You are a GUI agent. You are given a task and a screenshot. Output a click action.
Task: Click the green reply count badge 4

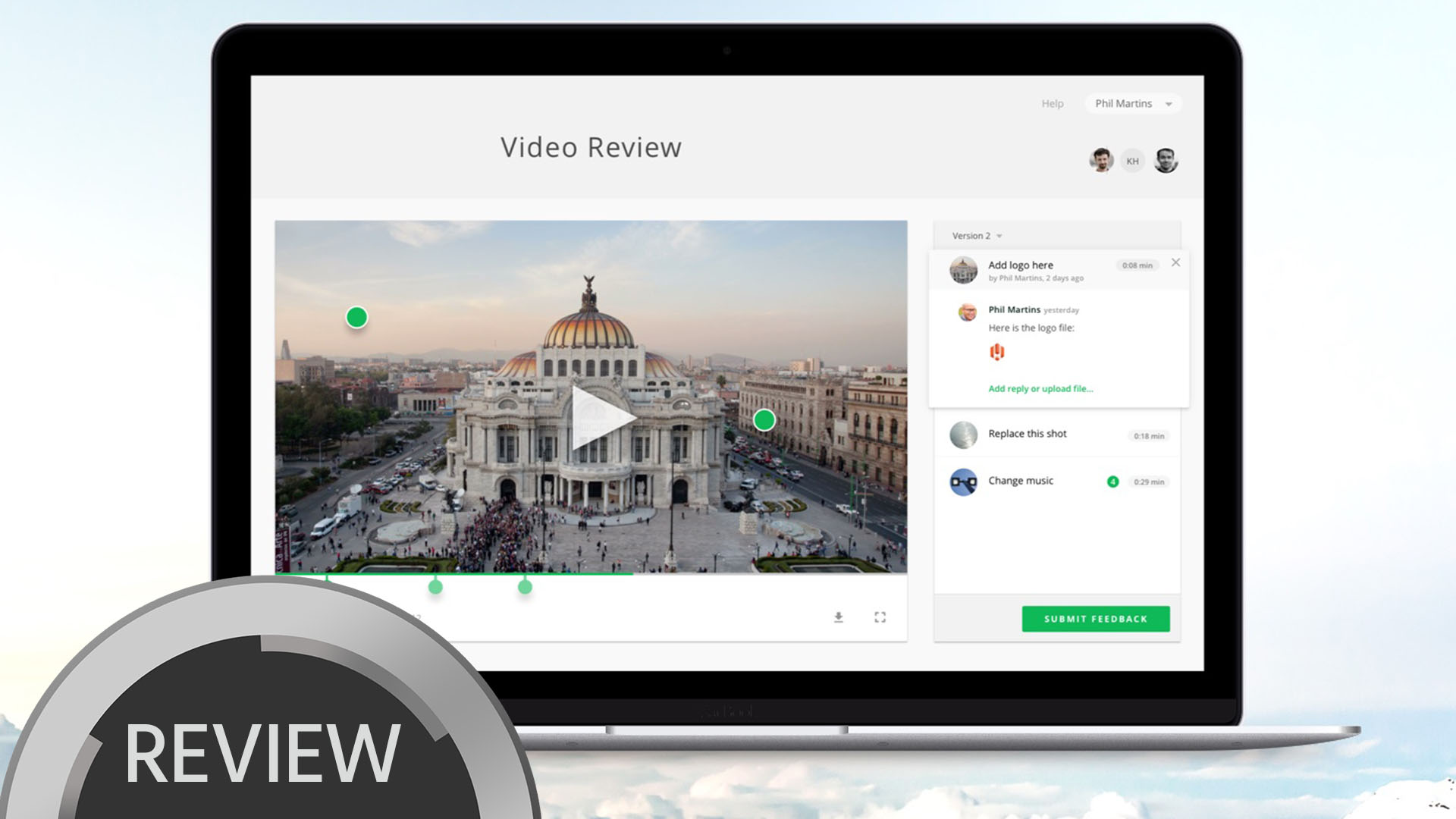click(x=1112, y=482)
